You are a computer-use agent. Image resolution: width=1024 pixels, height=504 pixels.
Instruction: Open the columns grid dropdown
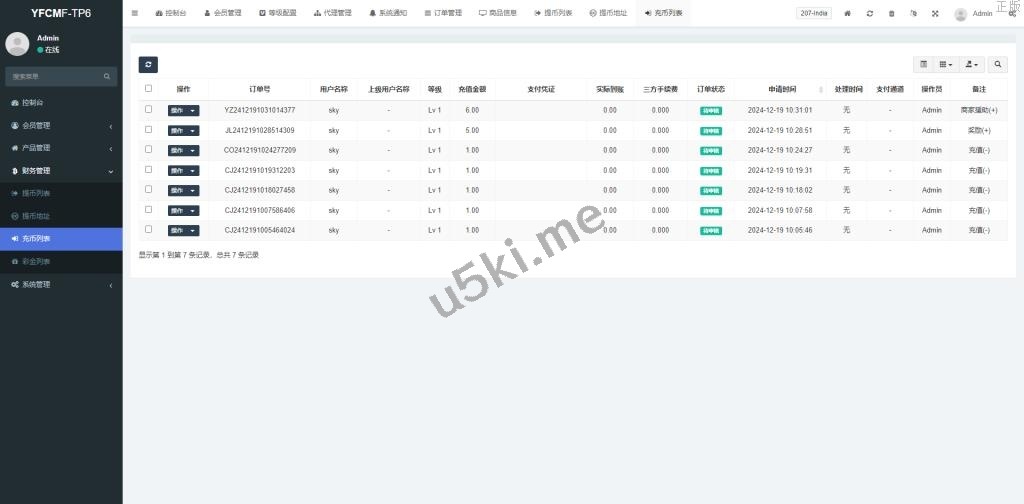click(946, 64)
